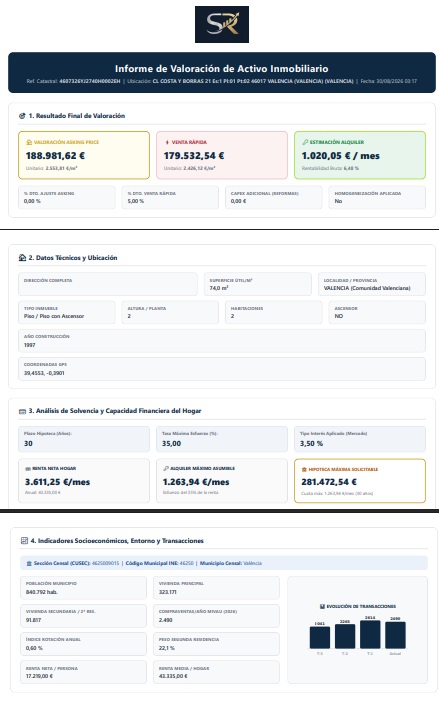
Task: Click the Índice Rotación Anual value 0,60 %
Action: pos(34,648)
